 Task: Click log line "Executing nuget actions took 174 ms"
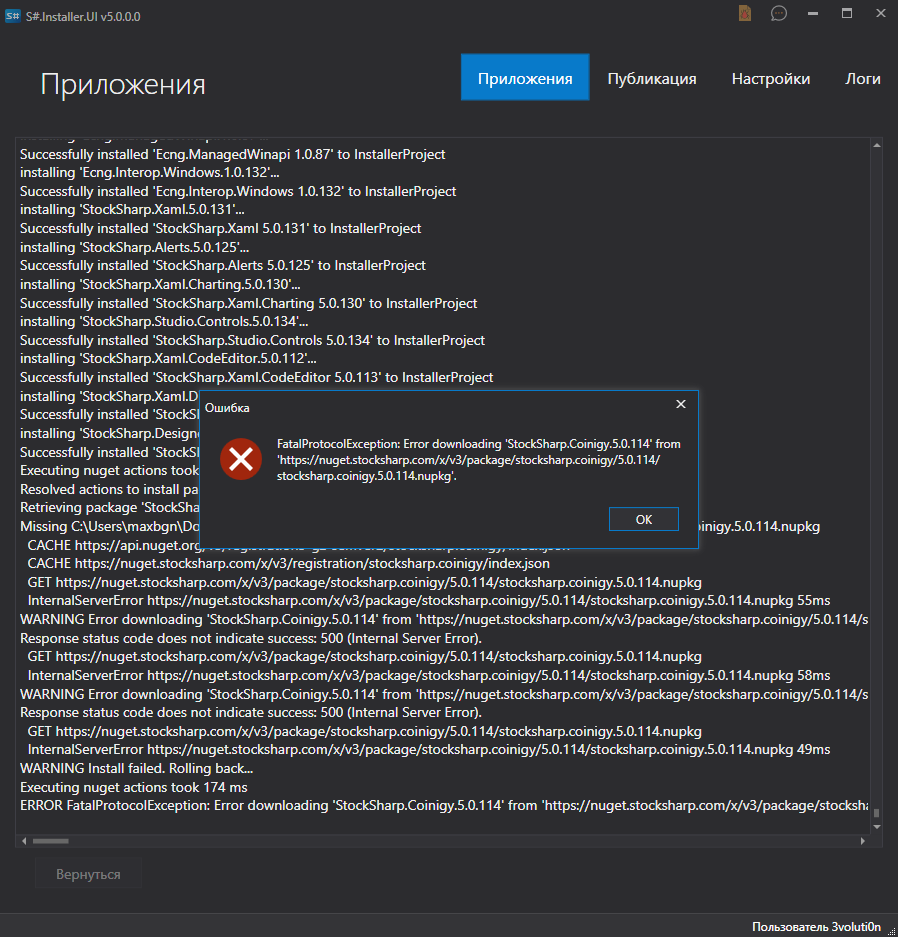point(134,787)
